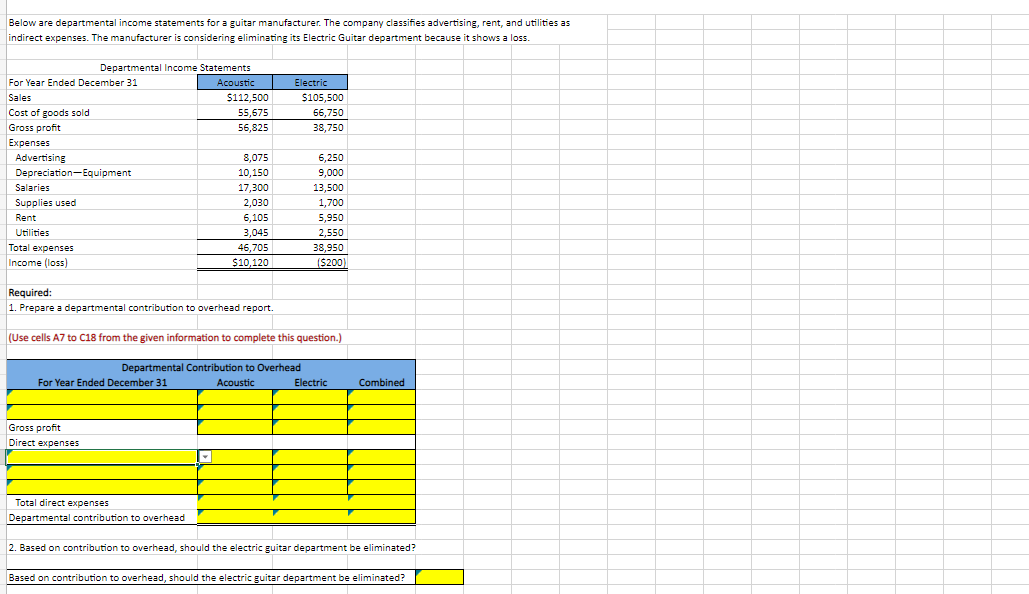Click the Acoustic header in income statements
Screen dimensions: 1029x594
pyautogui.click(x=235, y=82)
